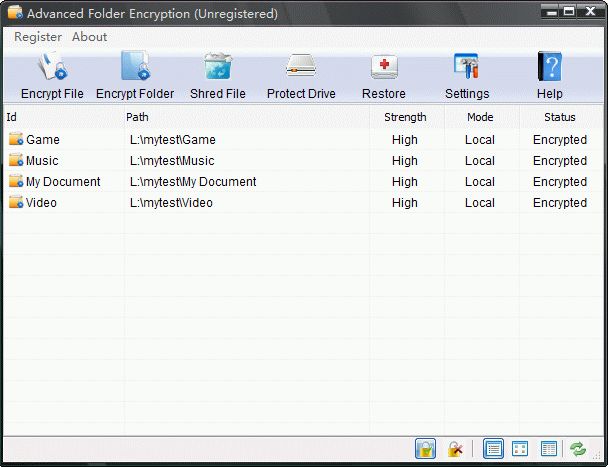Click the green refresh arrows icon
Image resolution: width=608 pixels, height=467 pixels.
pos(578,449)
